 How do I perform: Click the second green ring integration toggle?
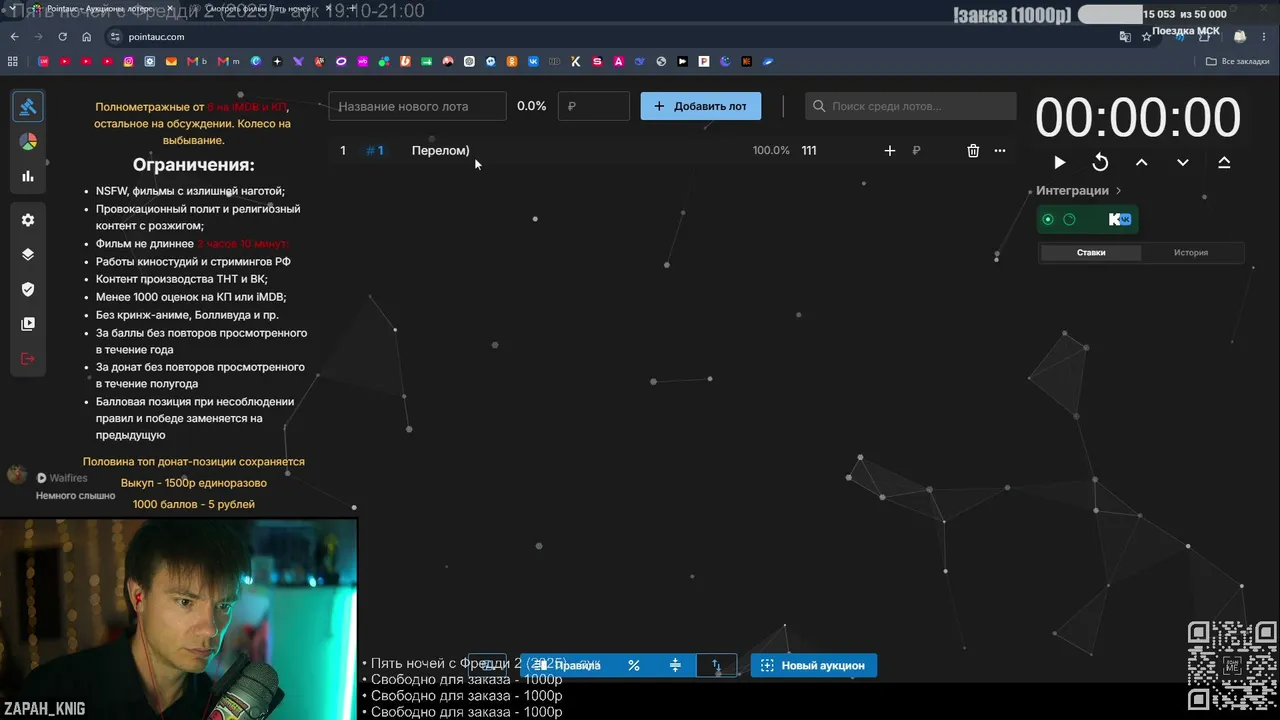click(1069, 220)
